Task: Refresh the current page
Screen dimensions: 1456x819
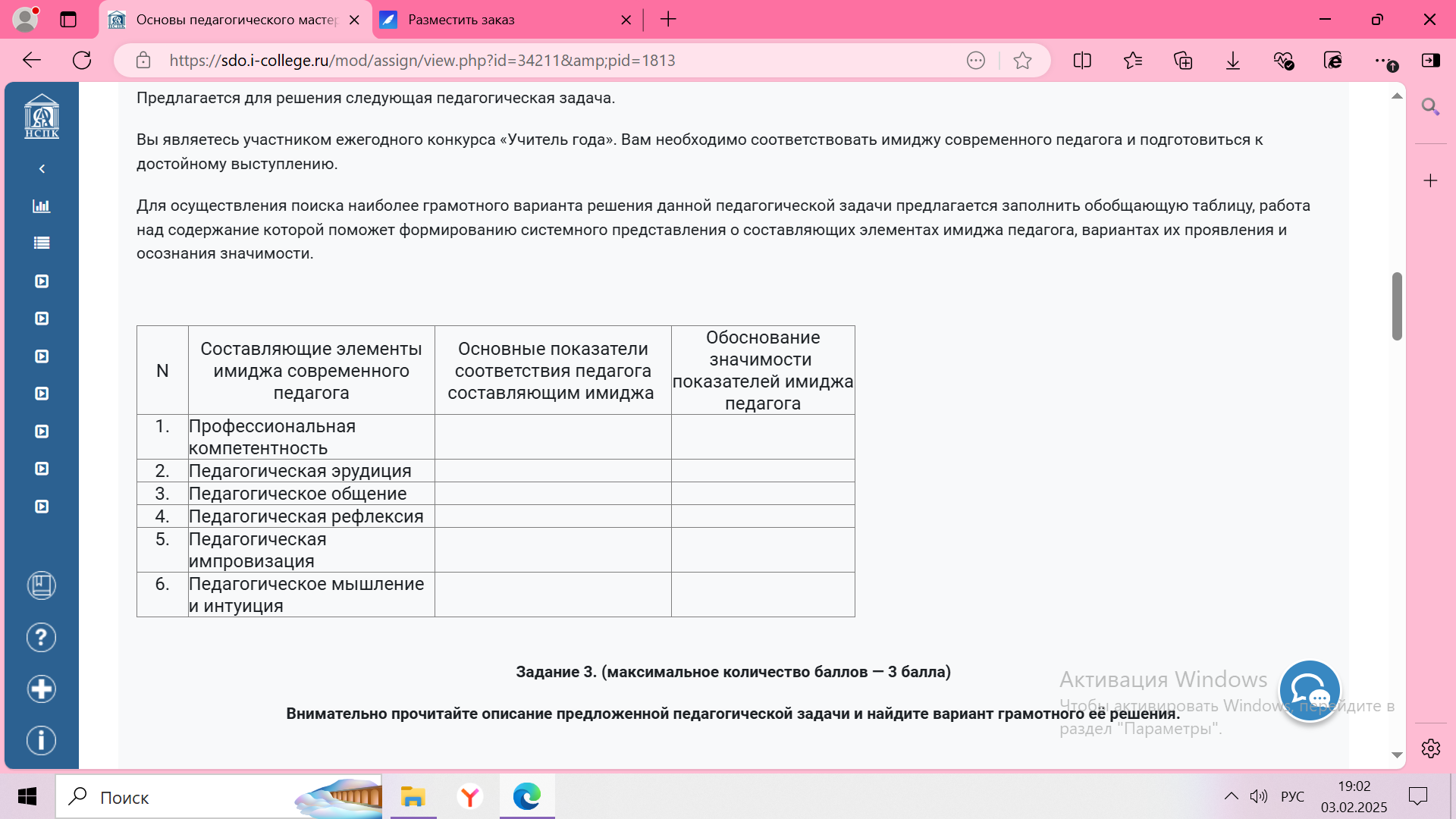Action: pos(82,61)
